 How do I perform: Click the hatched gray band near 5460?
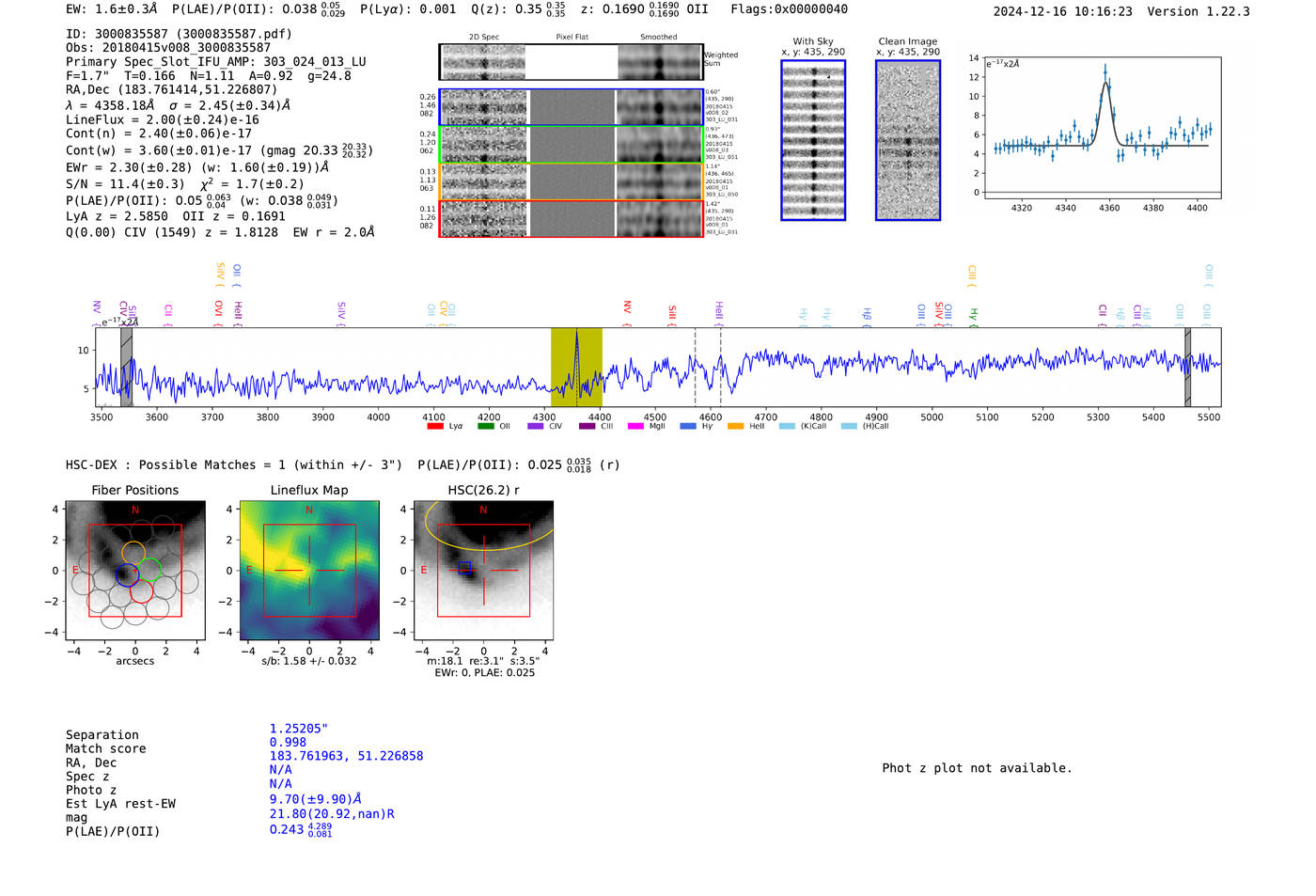(x=1187, y=368)
